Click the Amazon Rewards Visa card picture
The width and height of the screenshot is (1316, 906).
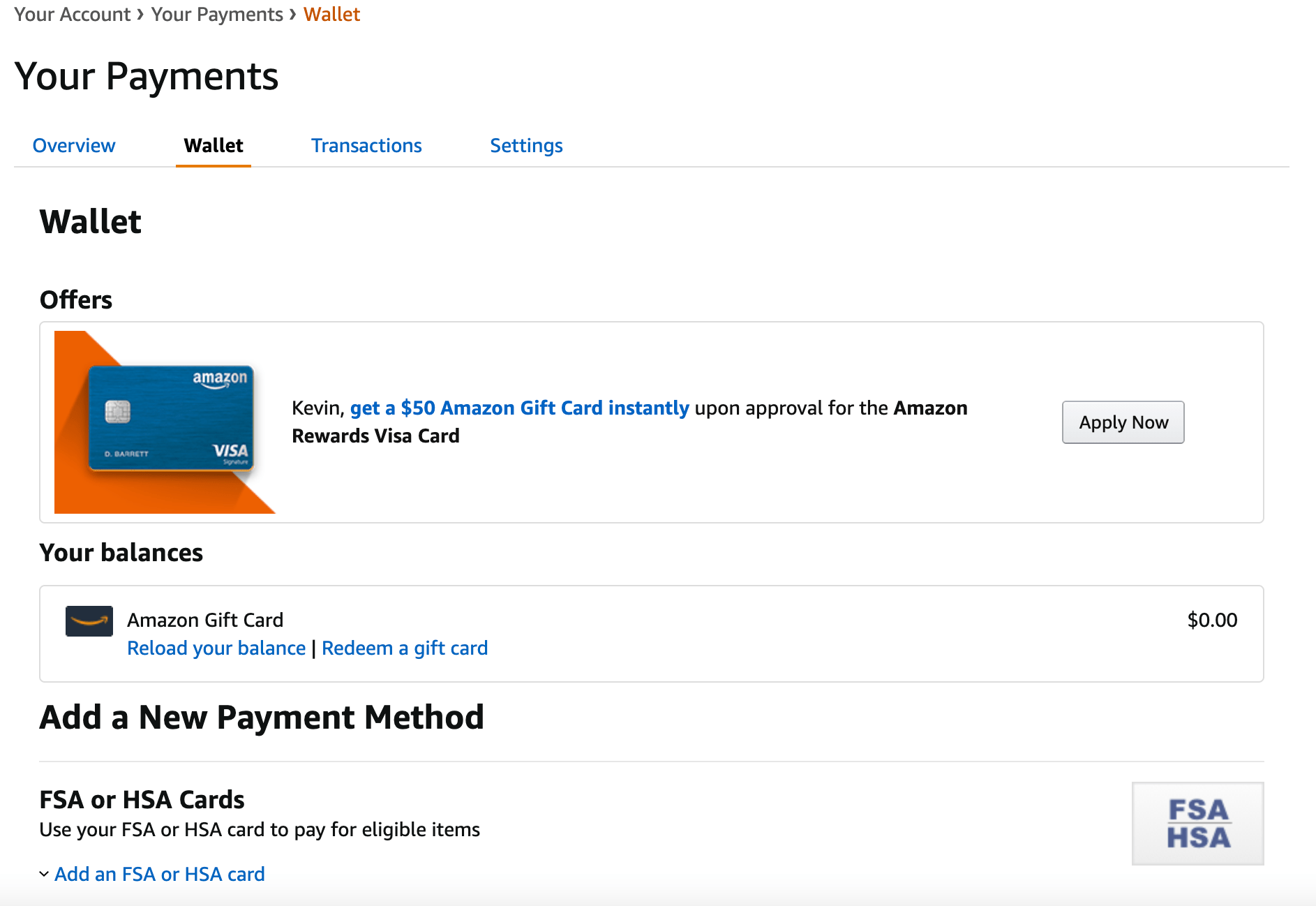tap(170, 419)
